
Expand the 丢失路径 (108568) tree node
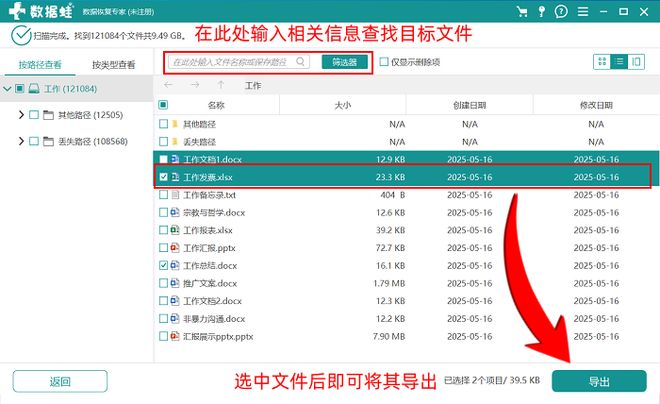pos(21,141)
